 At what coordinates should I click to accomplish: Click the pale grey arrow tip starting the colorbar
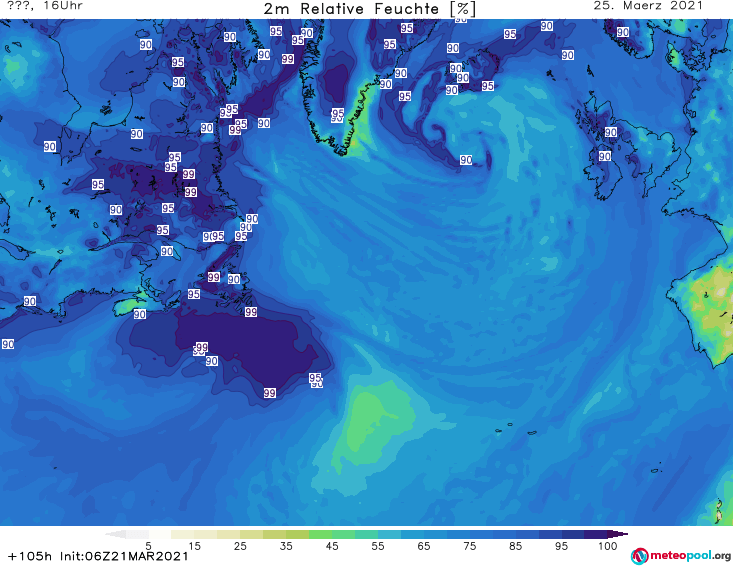pyautogui.click(x=115, y=534)
